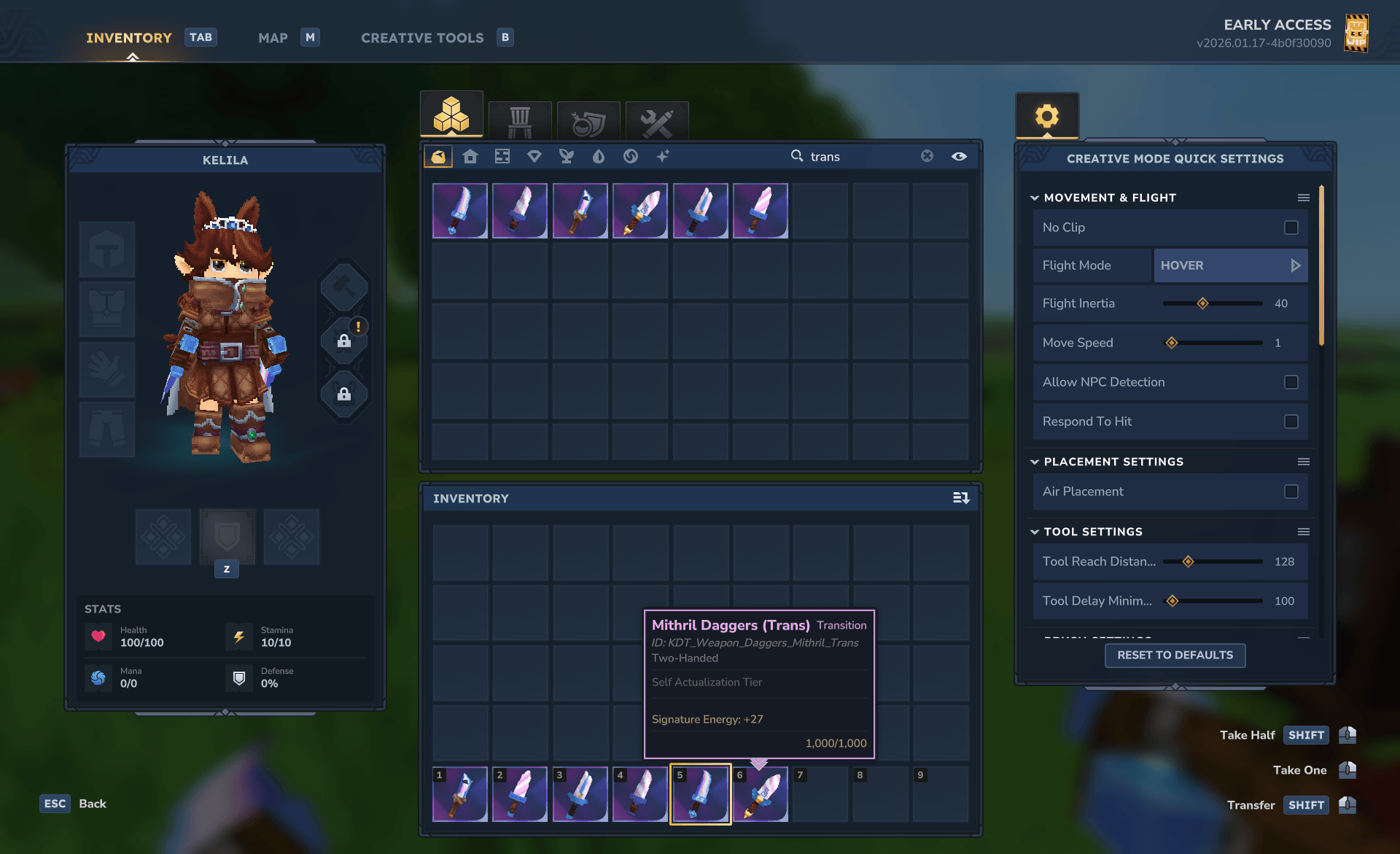This screenshot has height=854, width=1400.
Task: Filter by sparkle star icon
Action: (663, 156)
